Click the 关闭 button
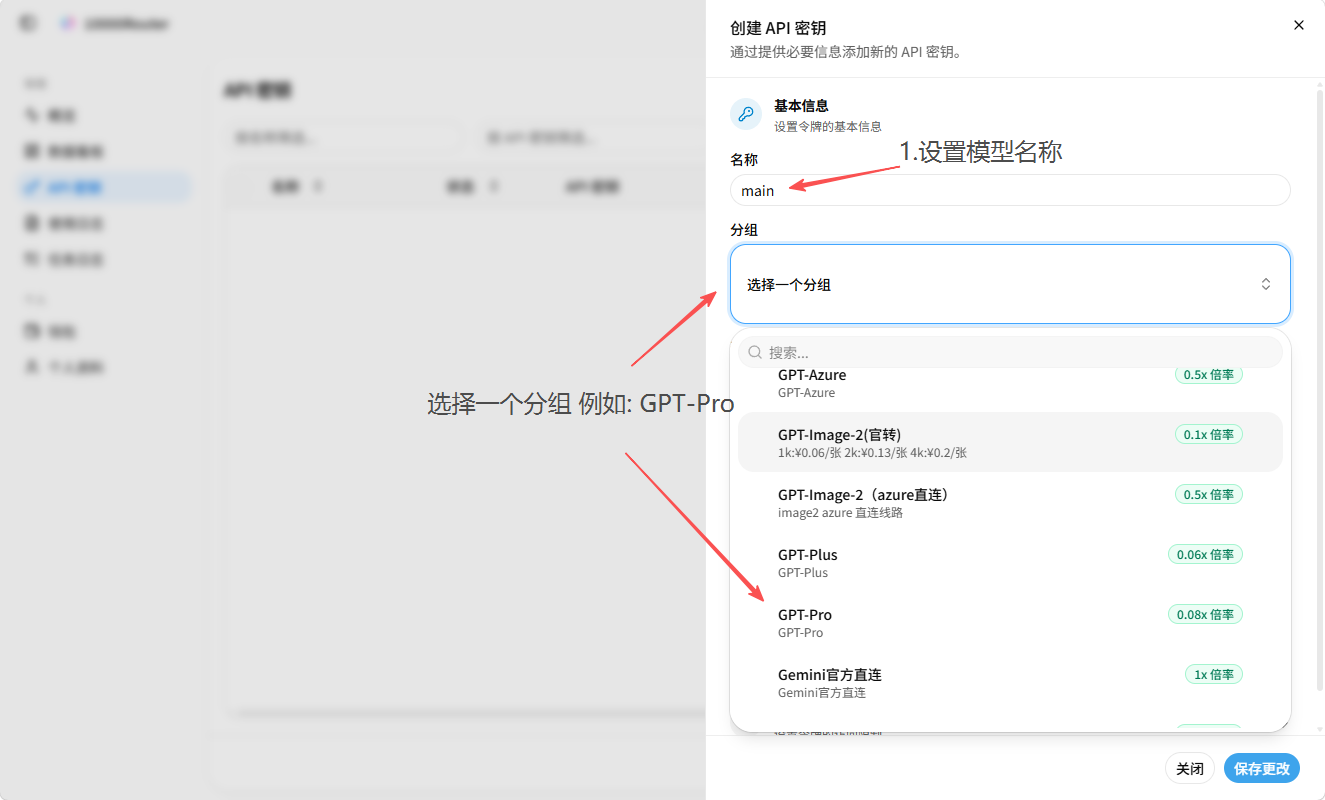 (1190, 768)
